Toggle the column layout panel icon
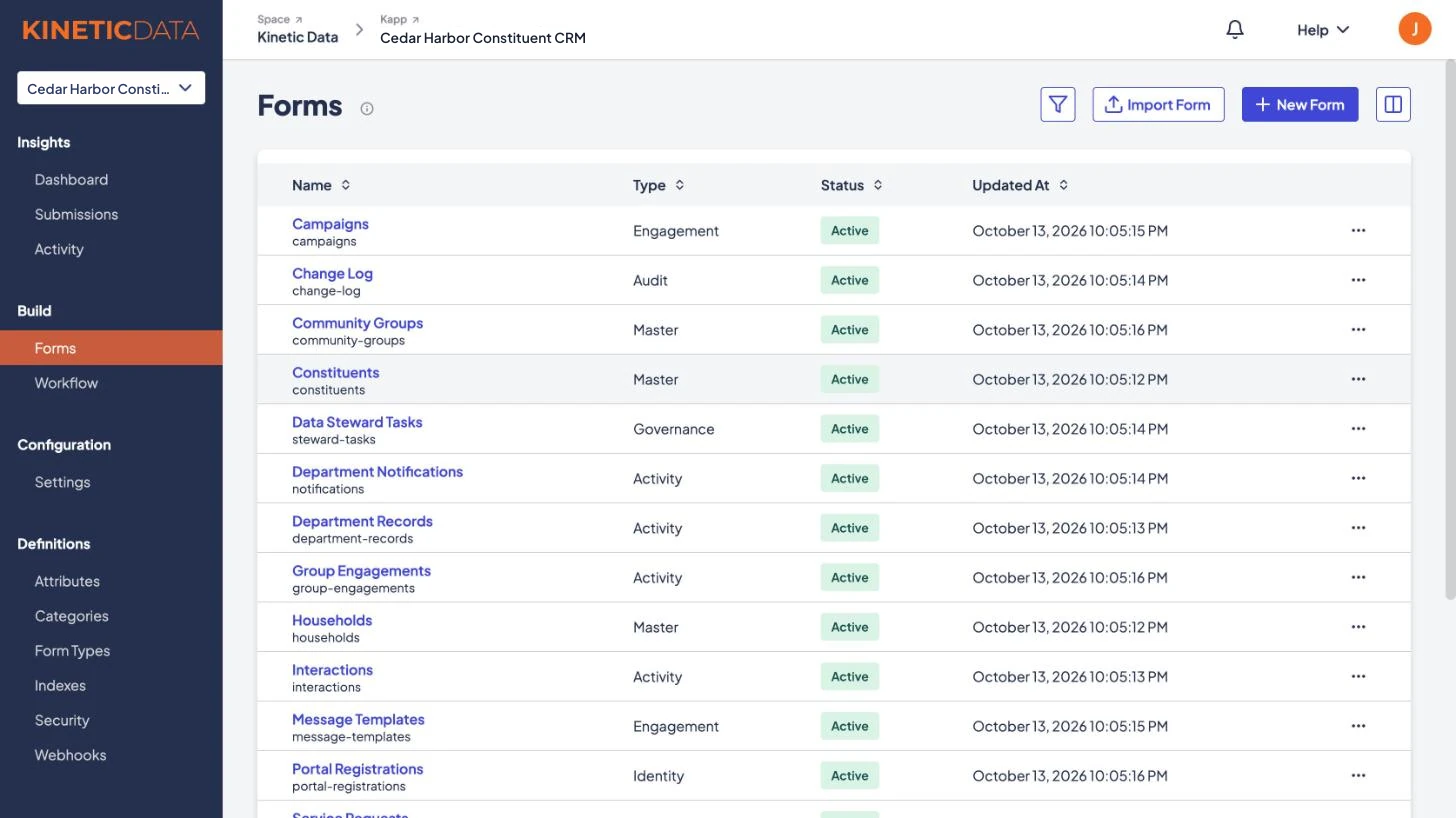 click(x=1393, y=105)
